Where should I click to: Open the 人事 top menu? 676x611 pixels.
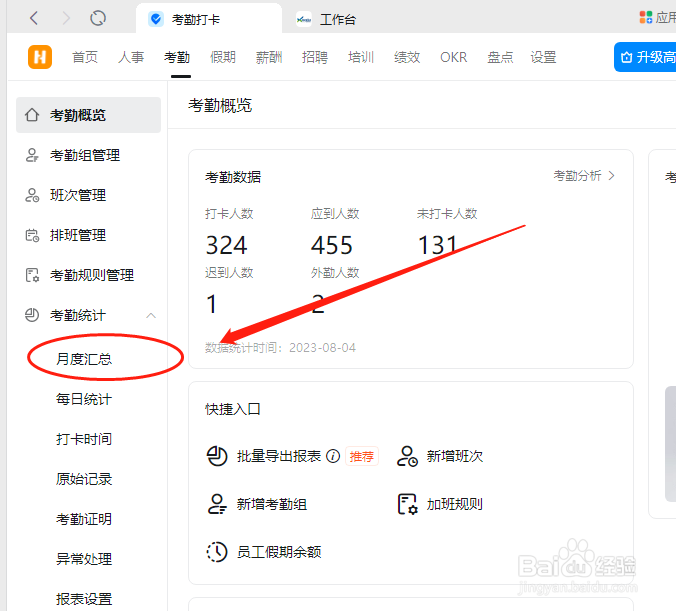click(131, 57)
